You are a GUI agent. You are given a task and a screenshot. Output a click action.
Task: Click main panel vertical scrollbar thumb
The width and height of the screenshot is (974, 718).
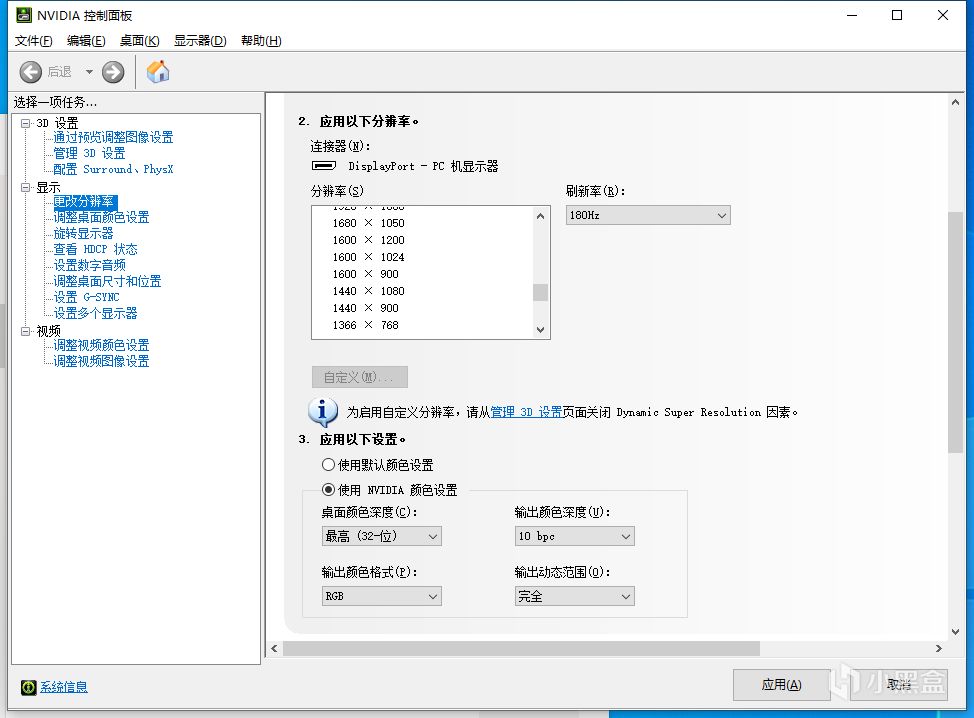[x=955, y=332]
